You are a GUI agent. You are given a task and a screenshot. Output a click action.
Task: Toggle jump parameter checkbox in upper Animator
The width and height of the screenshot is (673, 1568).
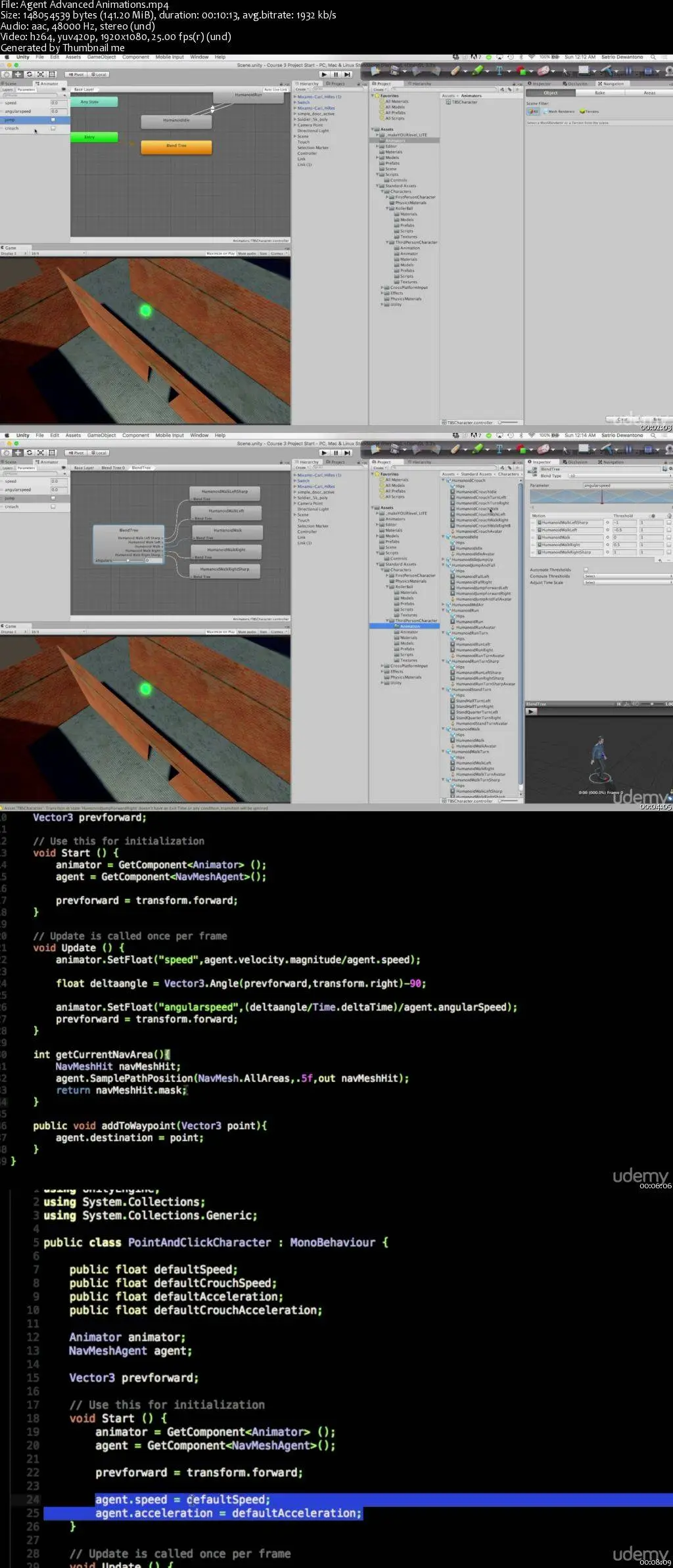(53, 120)
